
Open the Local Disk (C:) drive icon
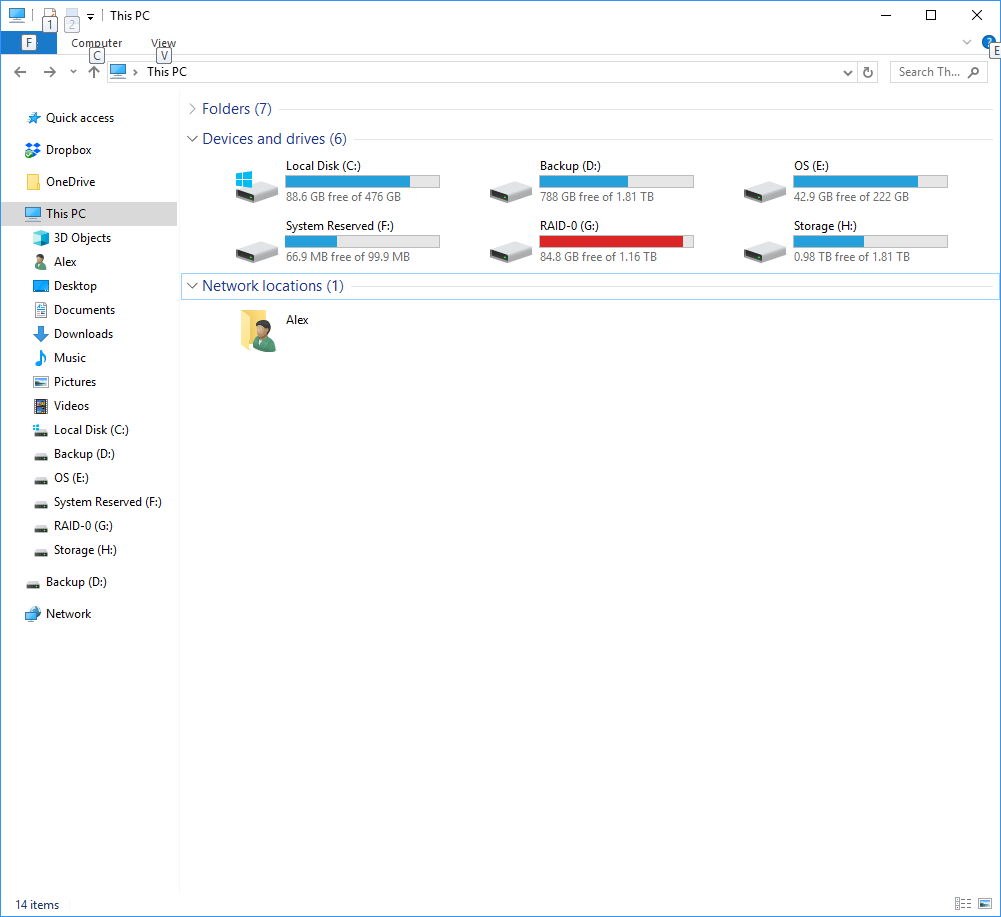click(256, 186)
